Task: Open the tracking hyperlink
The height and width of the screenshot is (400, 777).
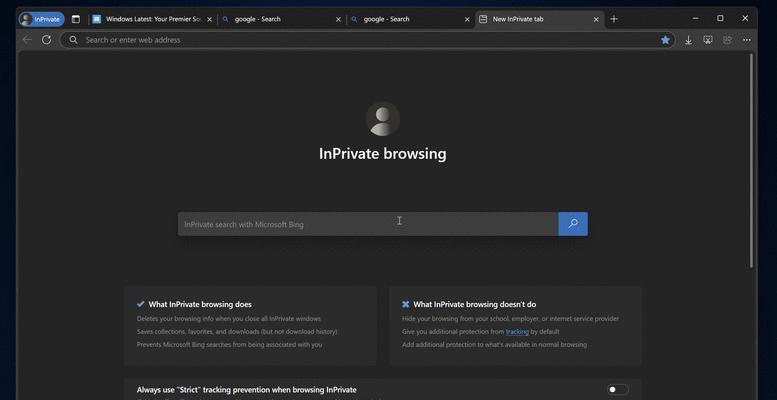Action: click(517, 332)
